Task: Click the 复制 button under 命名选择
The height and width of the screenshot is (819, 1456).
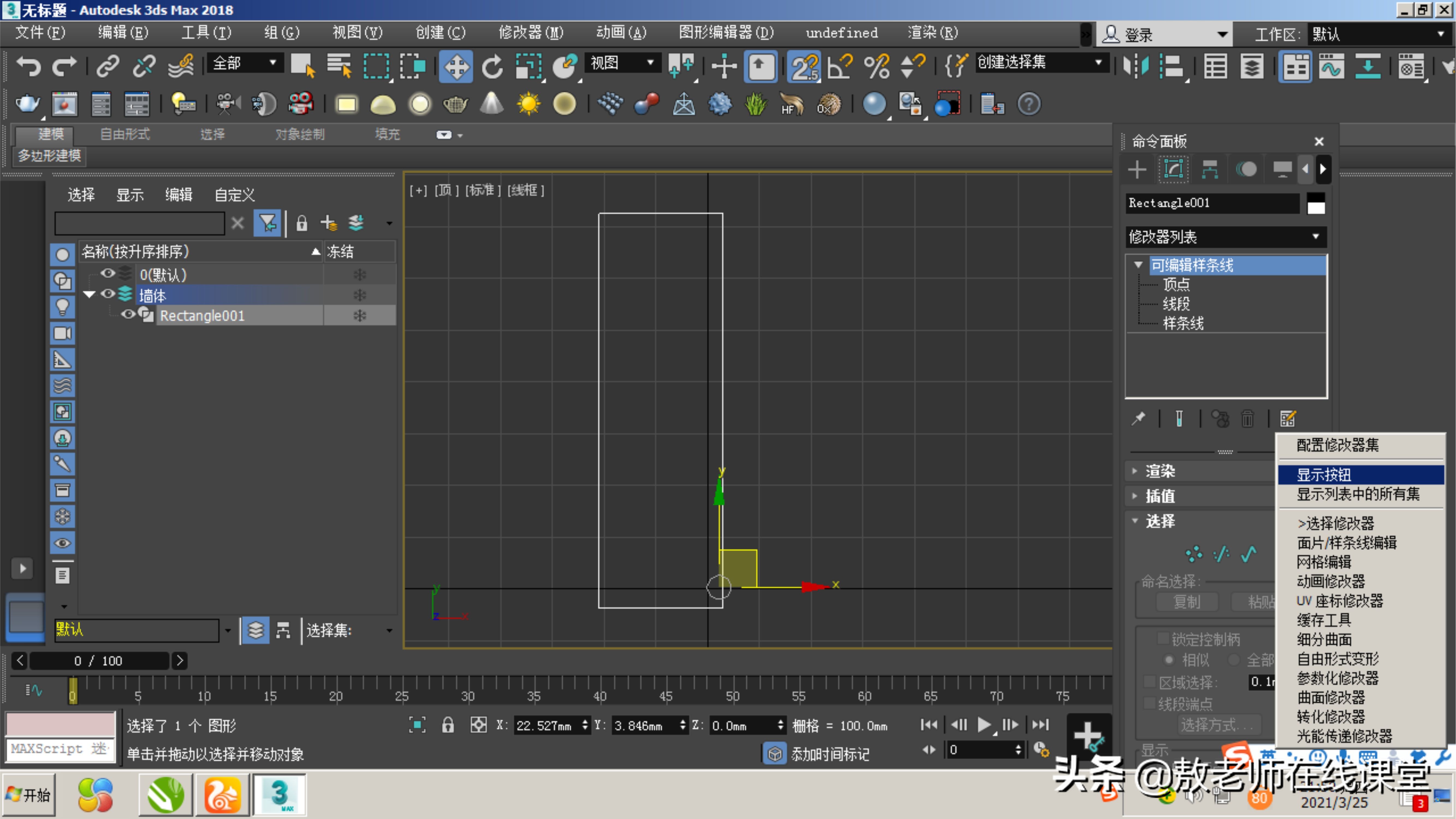Action: click(1187, 602)
